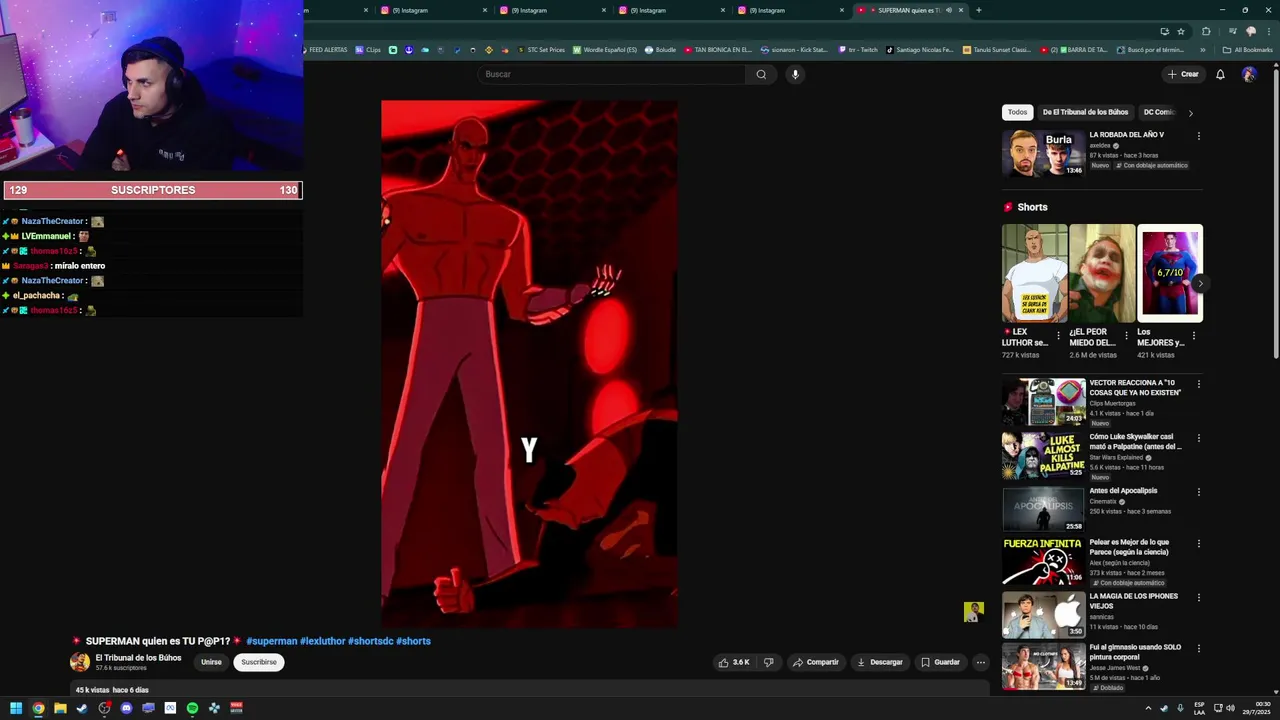
Task: Open the Crear create menu
Action: point(1182,74)
